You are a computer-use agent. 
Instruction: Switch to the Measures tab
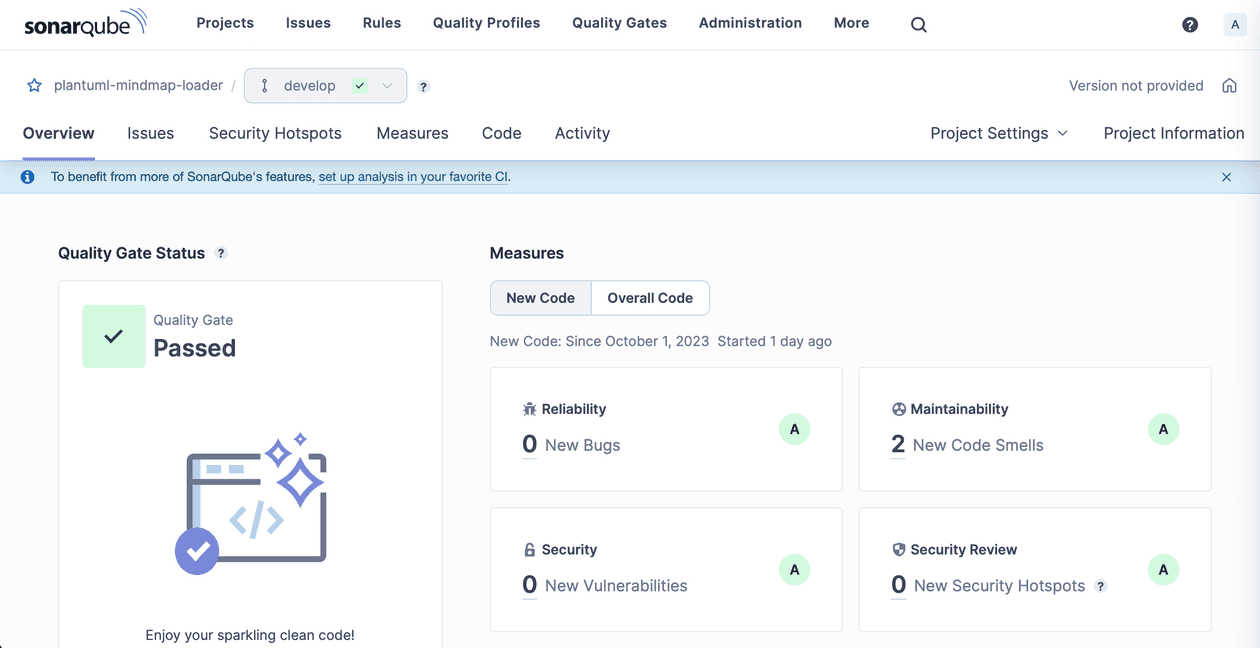(x=412, y=133)
